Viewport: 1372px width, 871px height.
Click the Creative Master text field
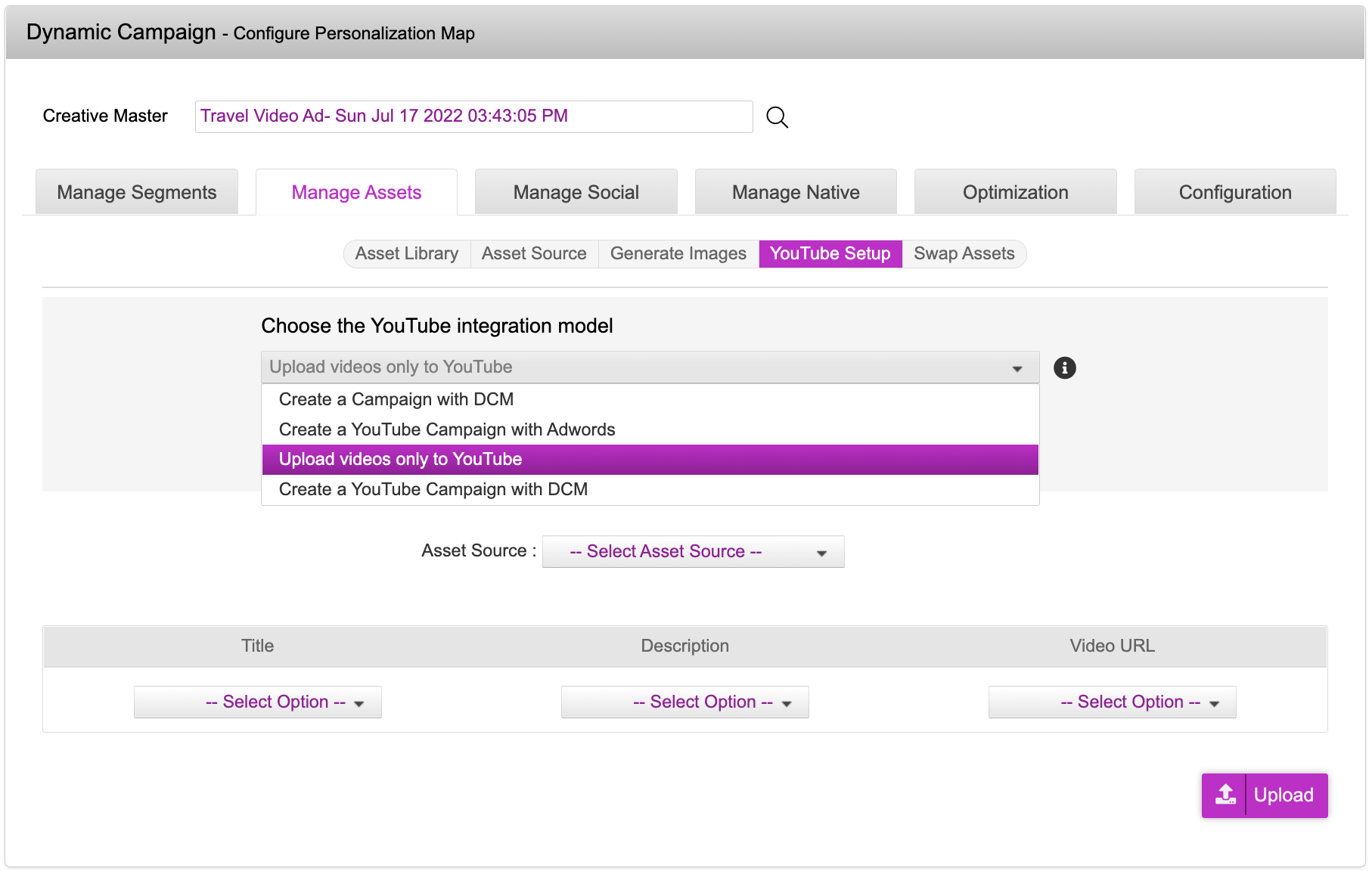pos(473,116)
